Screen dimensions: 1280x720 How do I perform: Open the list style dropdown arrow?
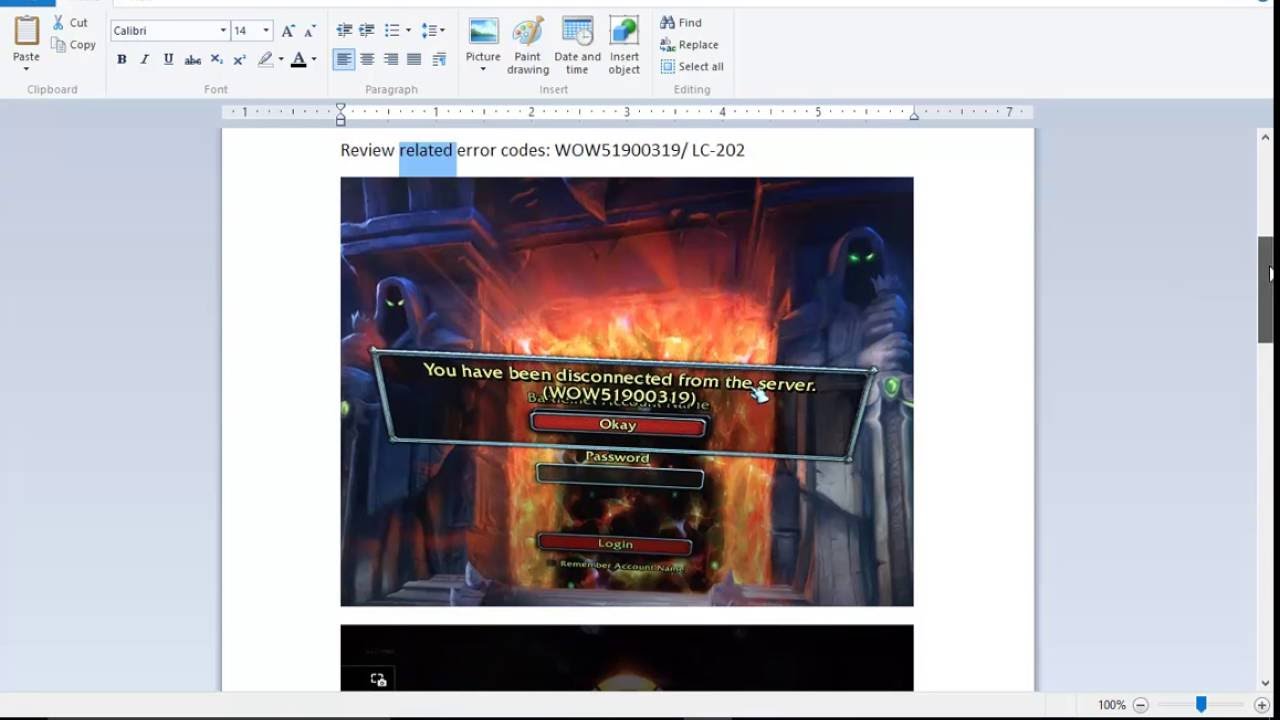tap(408, 31)
